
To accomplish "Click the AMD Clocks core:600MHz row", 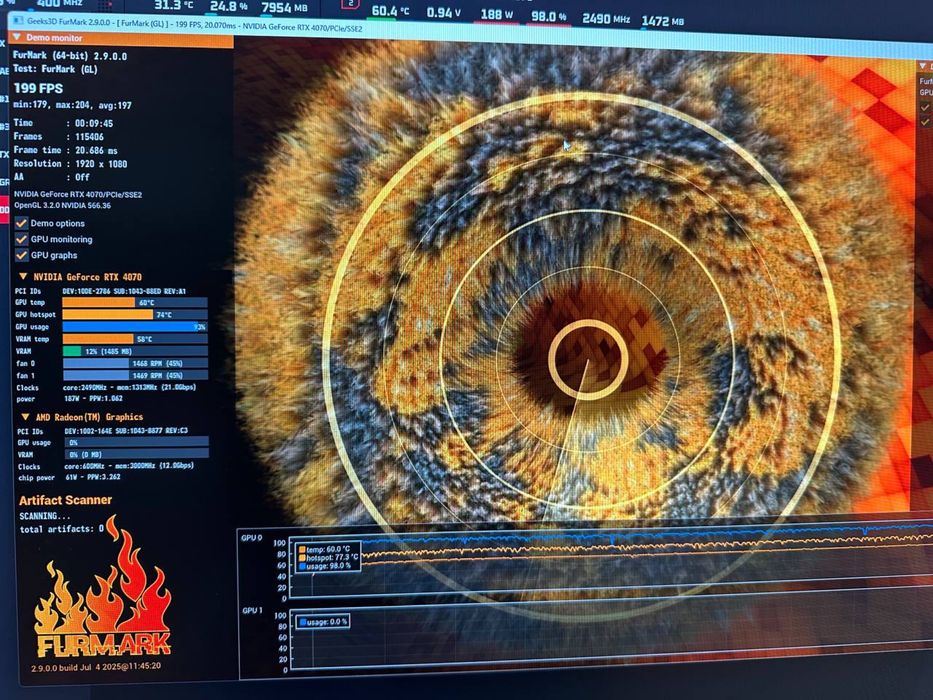I will coord(106,466).
